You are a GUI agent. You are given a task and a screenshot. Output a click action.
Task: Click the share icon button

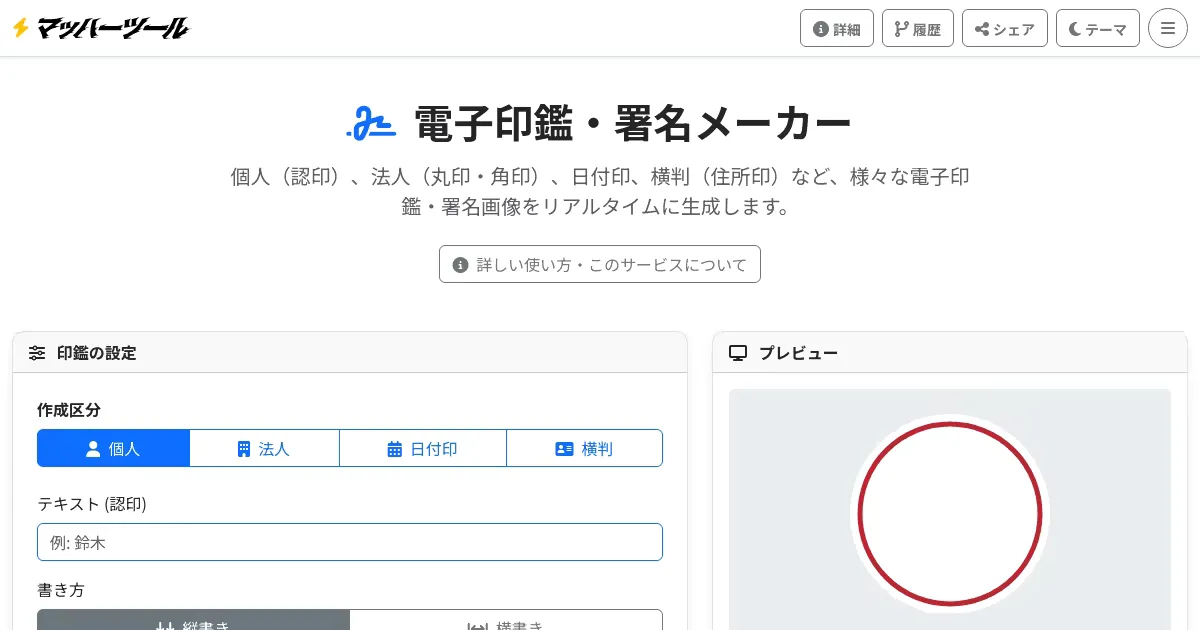(1004, 29)
